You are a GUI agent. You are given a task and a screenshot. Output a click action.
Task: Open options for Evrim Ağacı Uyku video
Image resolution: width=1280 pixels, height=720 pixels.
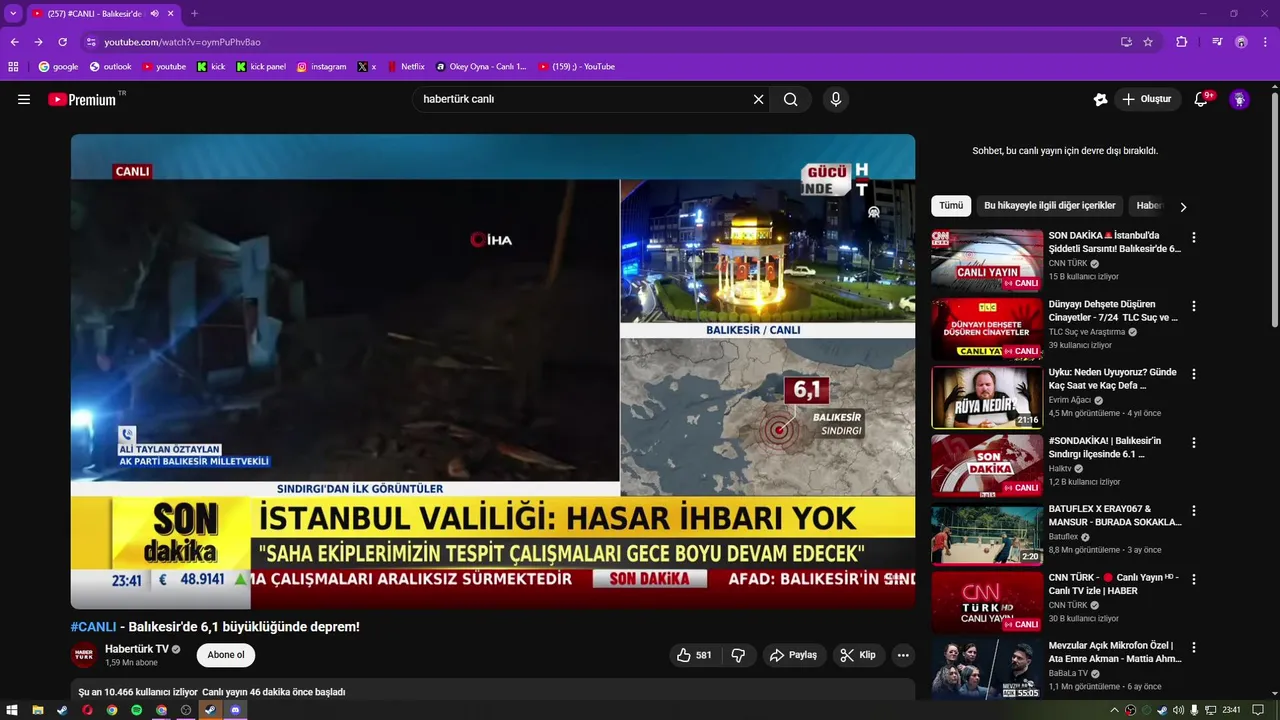(x=1193, y=374)
